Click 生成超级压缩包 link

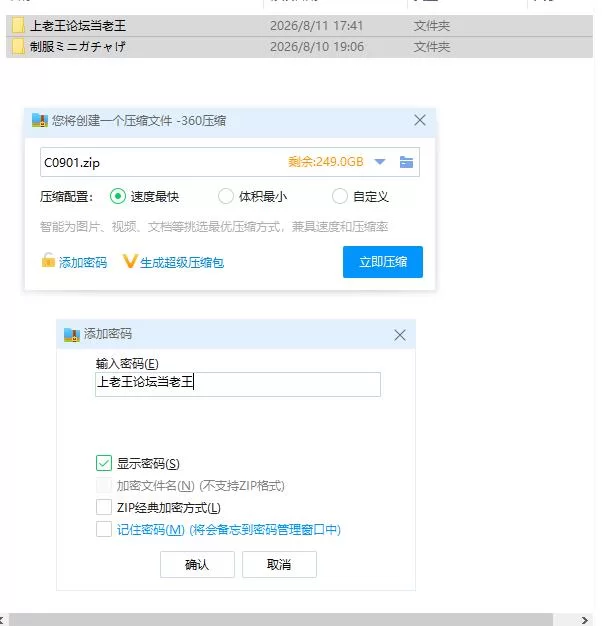pyautogui.click(x=182, y=262)
